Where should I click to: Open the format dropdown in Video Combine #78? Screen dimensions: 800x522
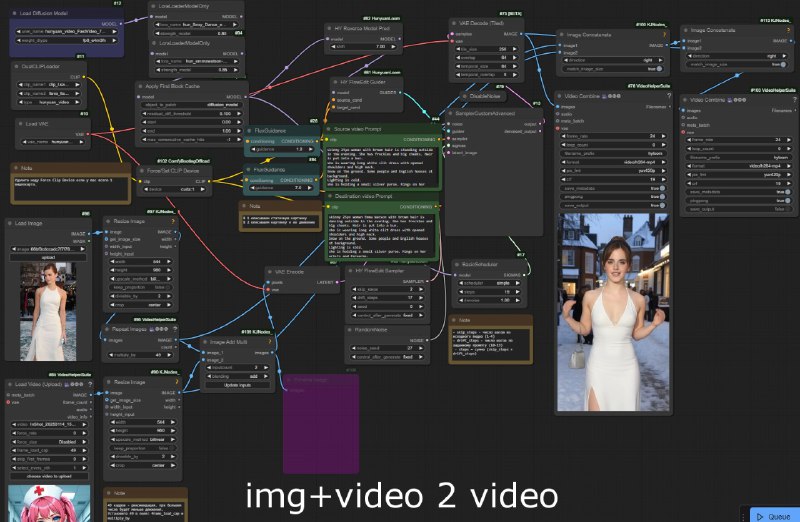pyautogui.click(x=614, y=162)
